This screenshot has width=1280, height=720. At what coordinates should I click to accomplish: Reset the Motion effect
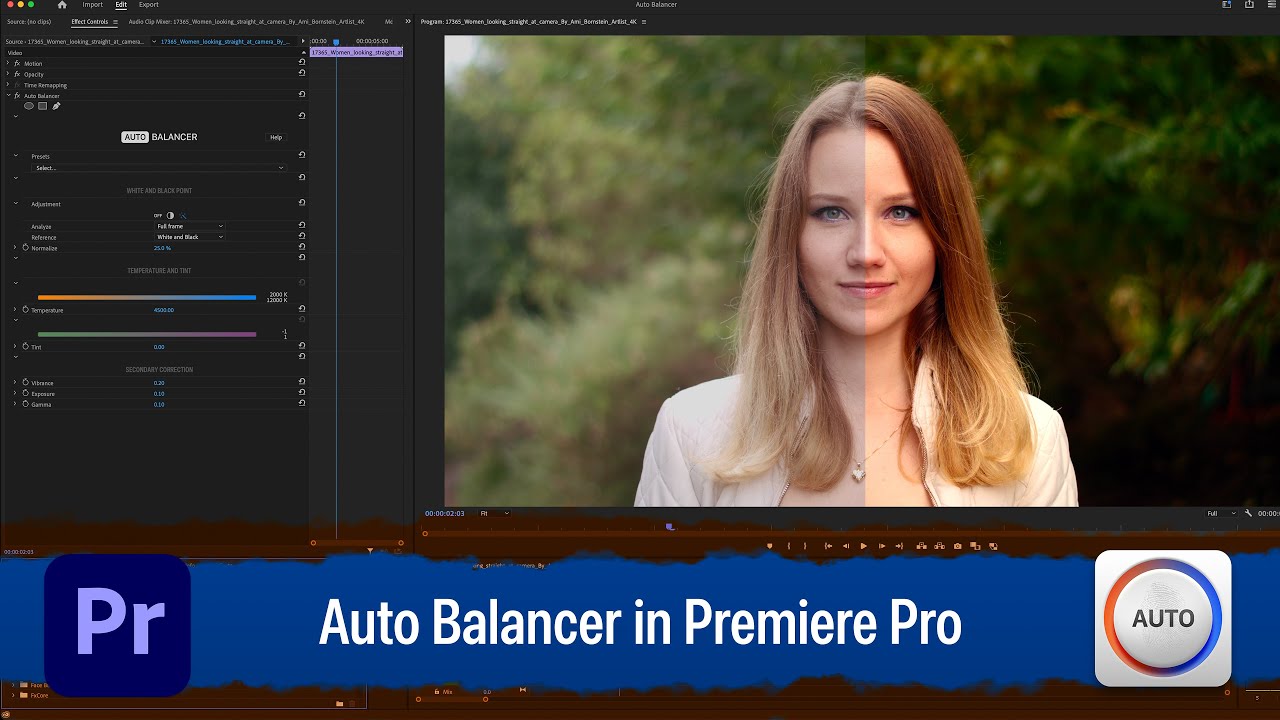click(x=302, y=62)
